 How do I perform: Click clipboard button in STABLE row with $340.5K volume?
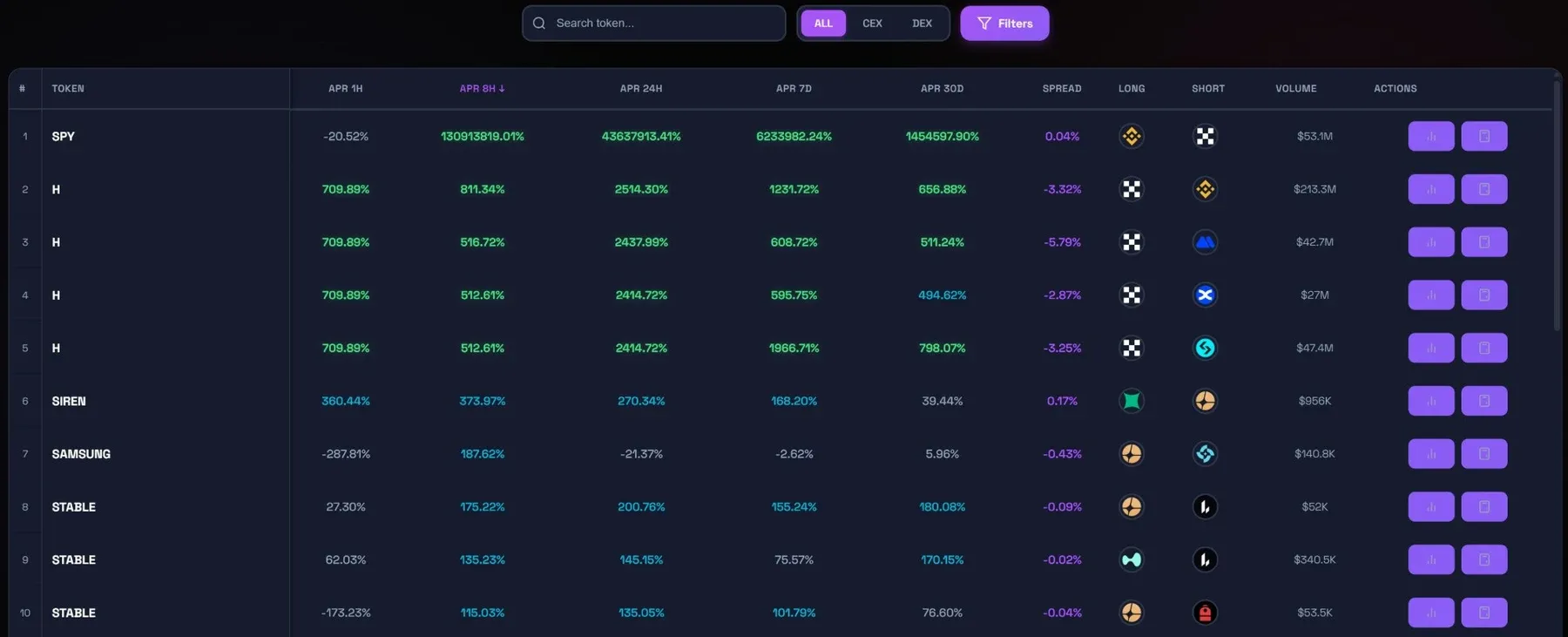point(1484,559)
